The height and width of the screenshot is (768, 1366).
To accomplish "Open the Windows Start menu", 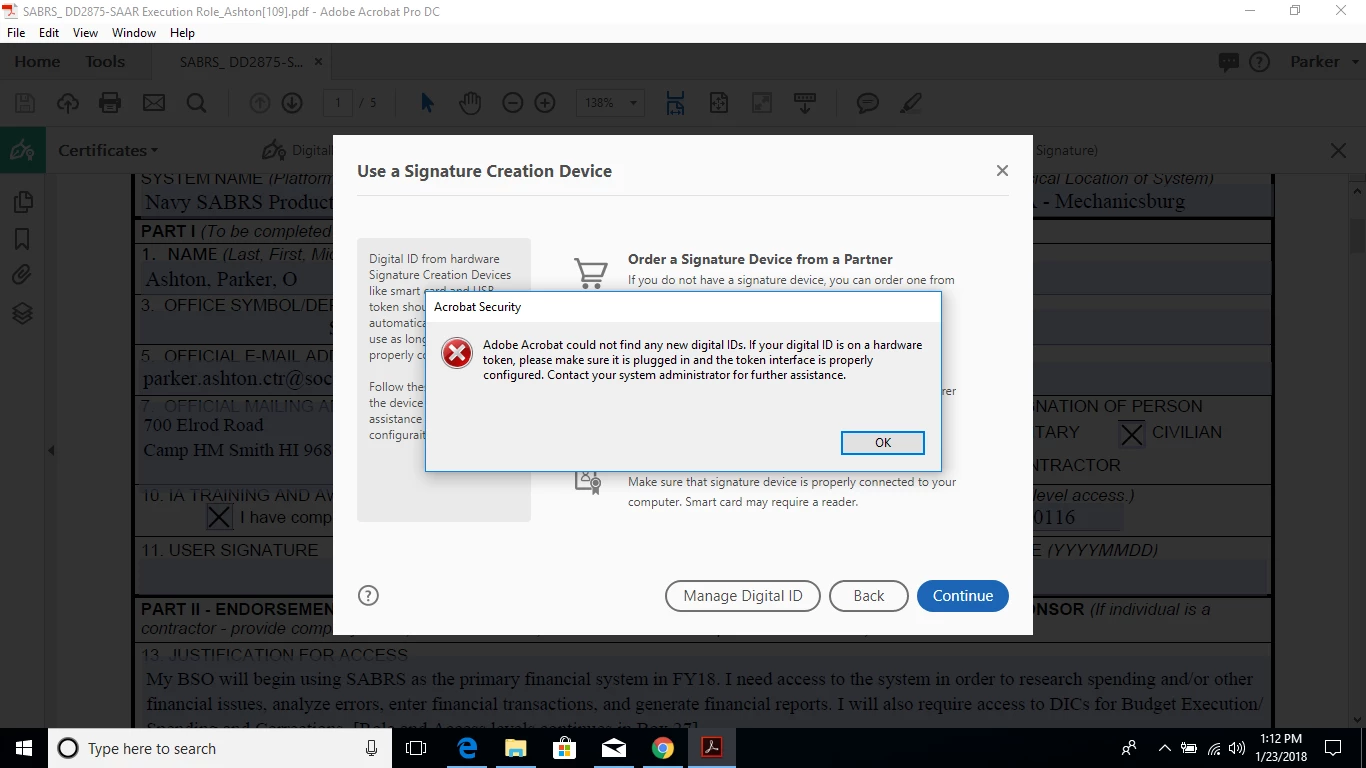I will coord(24,748).
